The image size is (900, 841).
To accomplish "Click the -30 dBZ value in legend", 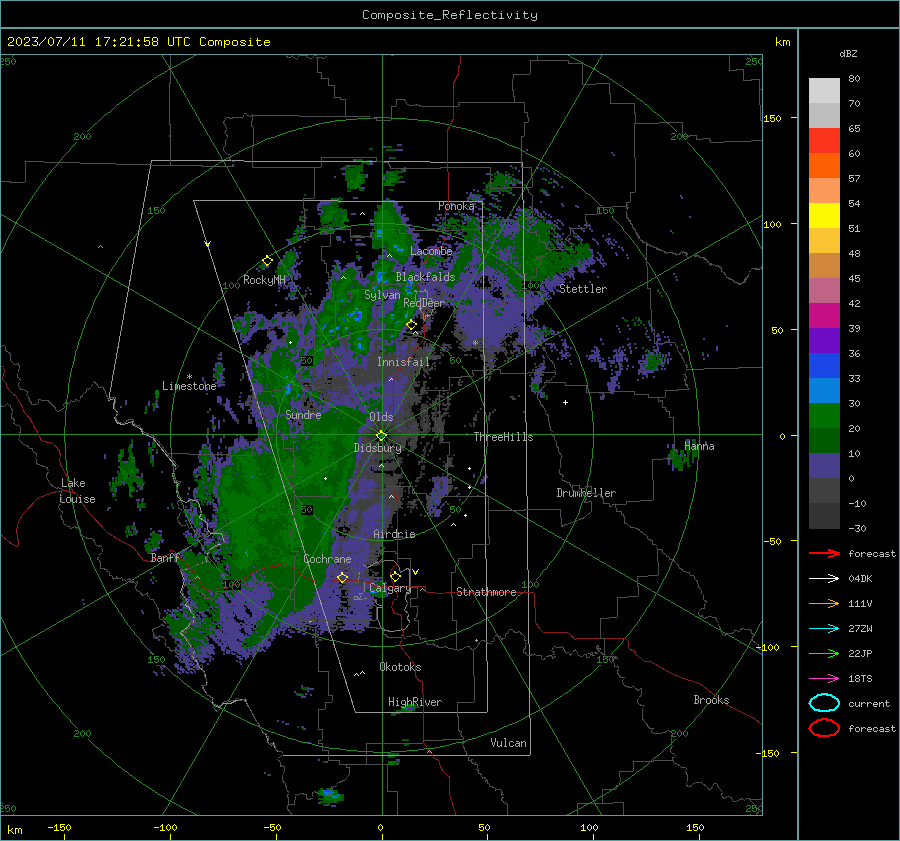I will coord(857,528).
